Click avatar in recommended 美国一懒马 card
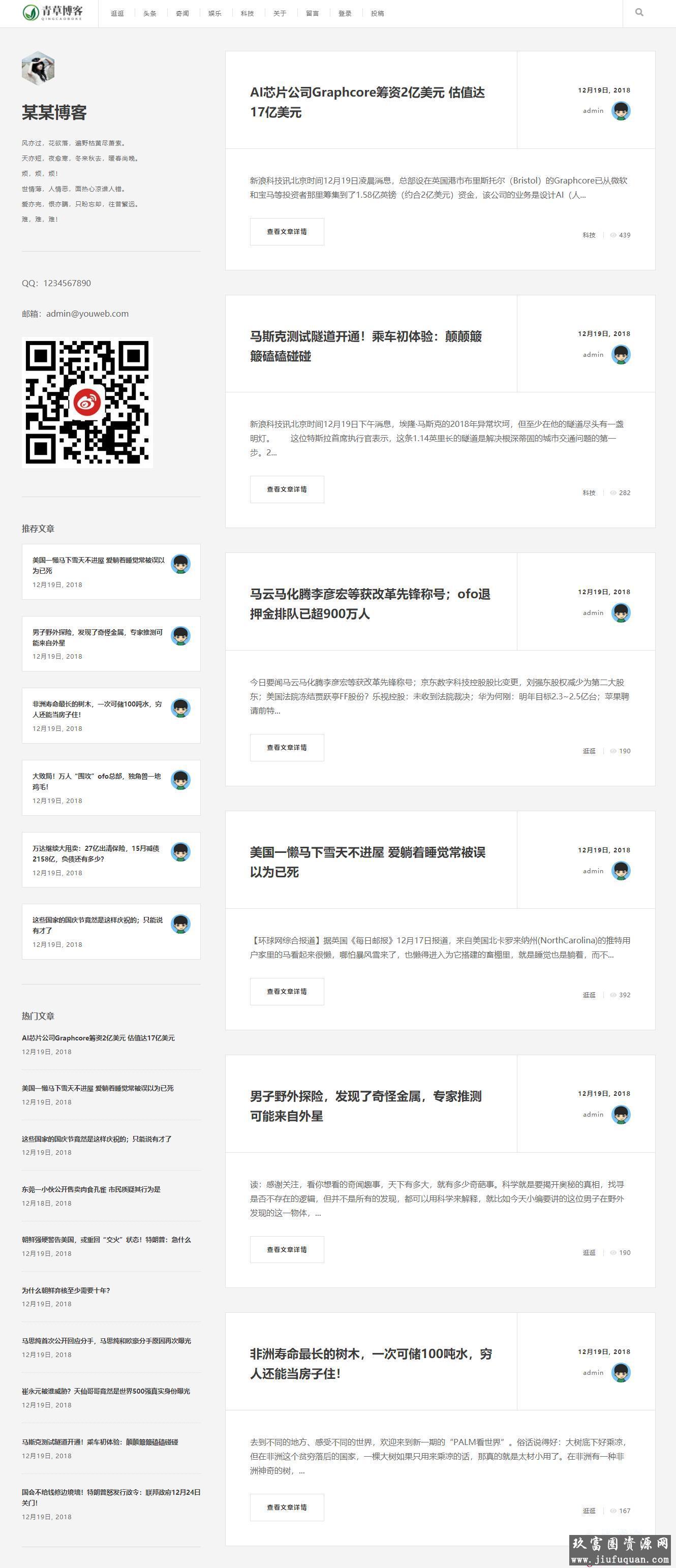Screen dimensions: 676x1568 181,564
